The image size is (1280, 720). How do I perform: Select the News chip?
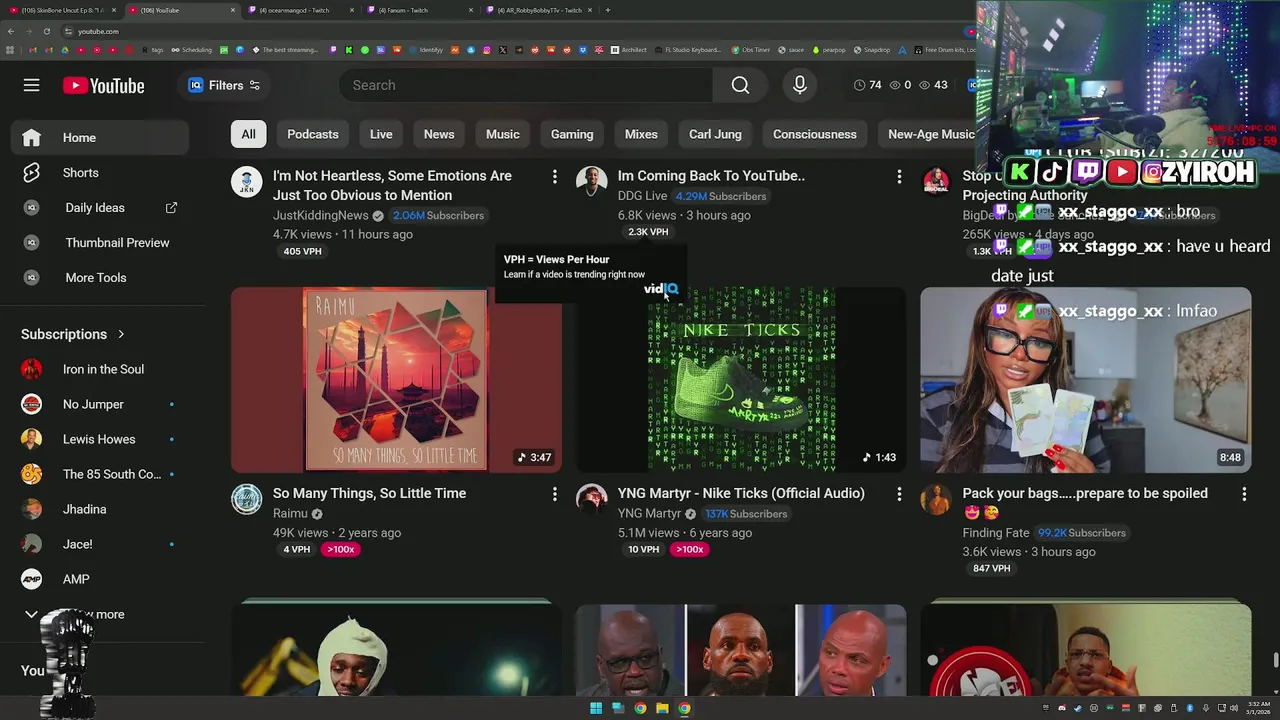tap(439, 134)
